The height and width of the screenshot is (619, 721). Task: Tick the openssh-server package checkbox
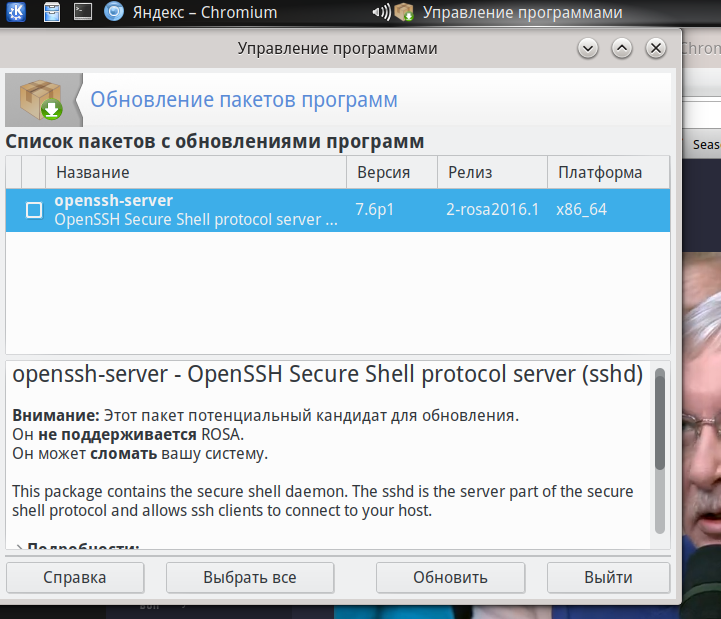34,210
